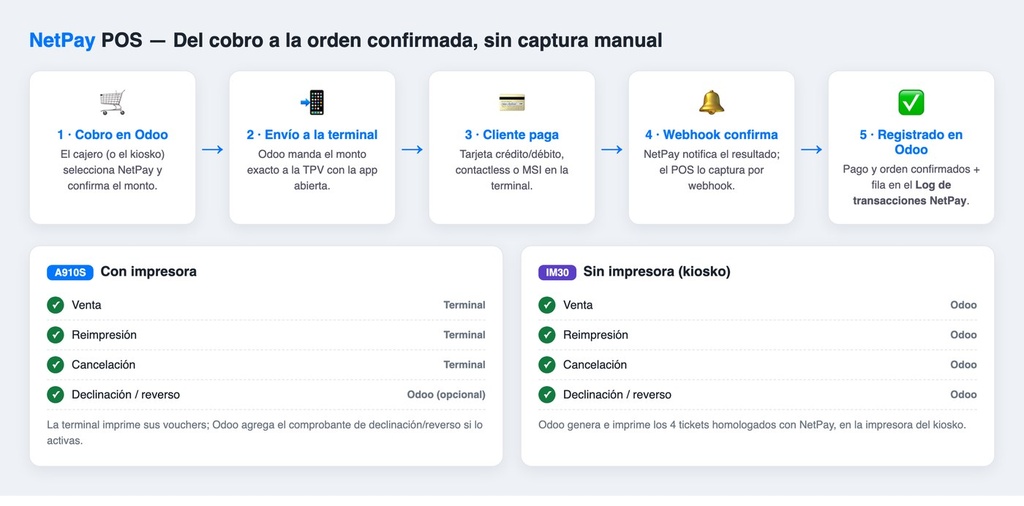Select the '3 · Cliente paga' heading
The width and height of the screenshot is (1024, 506).
tap(512, 135)
